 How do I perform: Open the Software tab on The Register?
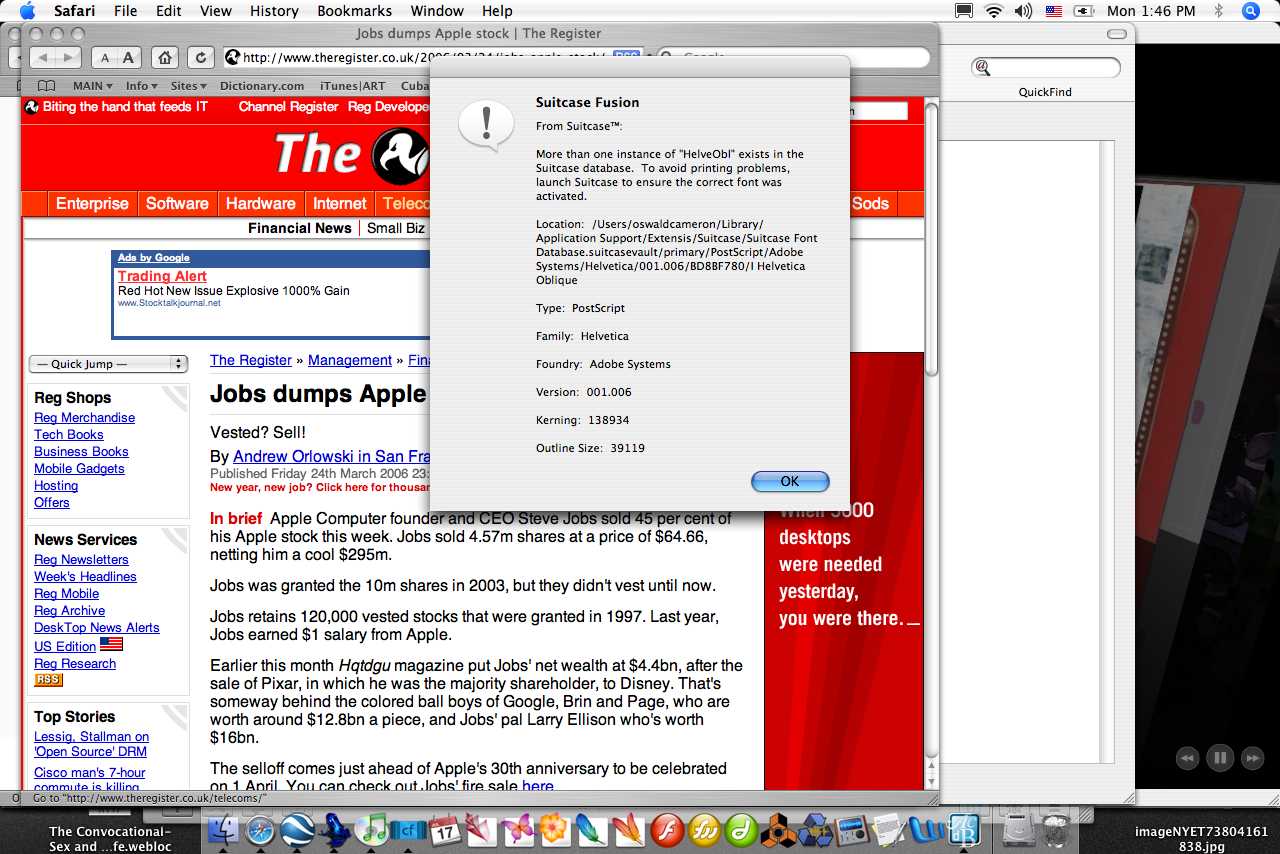pyautogui.click(x=177, y=203)
